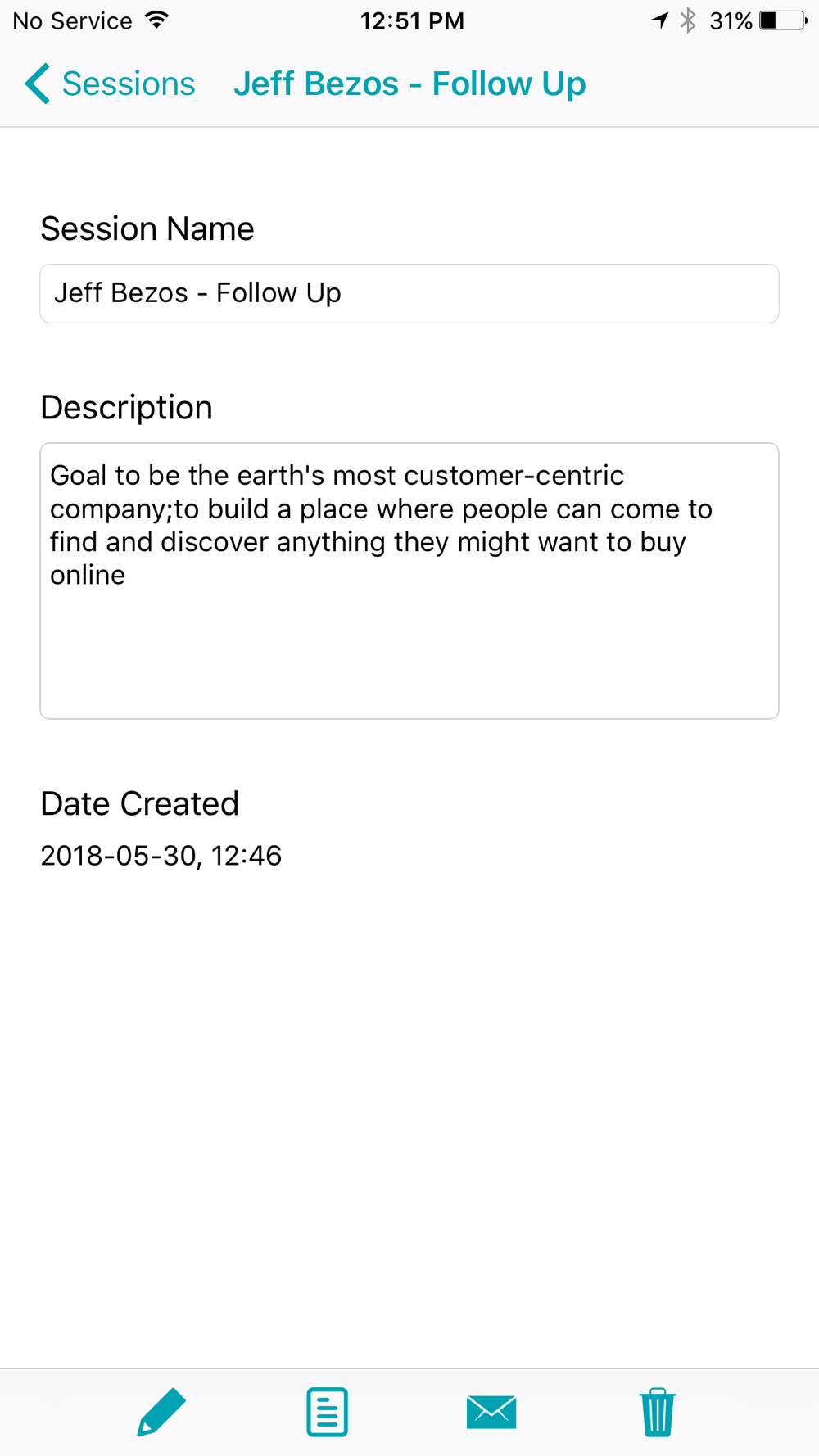The width and height of the screenshot is (819, 1456).
Task: Tap the Jeff Bezos - Follow Up title
Action: 409,84
